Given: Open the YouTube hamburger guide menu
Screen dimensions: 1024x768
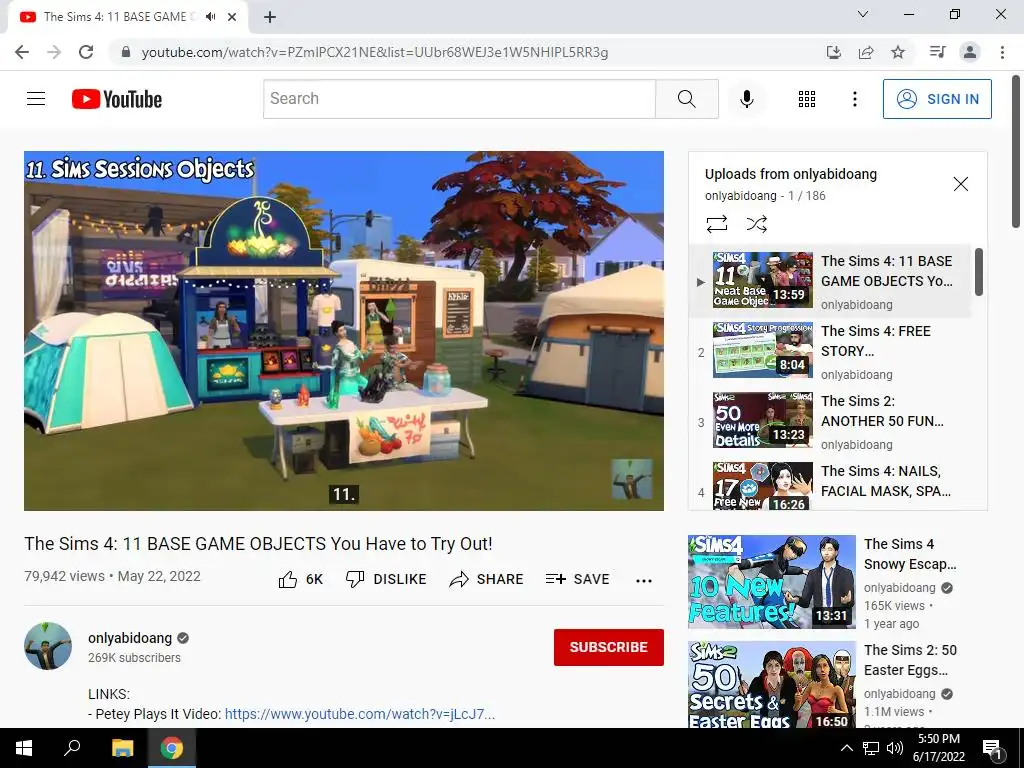Looking at the screenshot, I should tap(36, 99).
